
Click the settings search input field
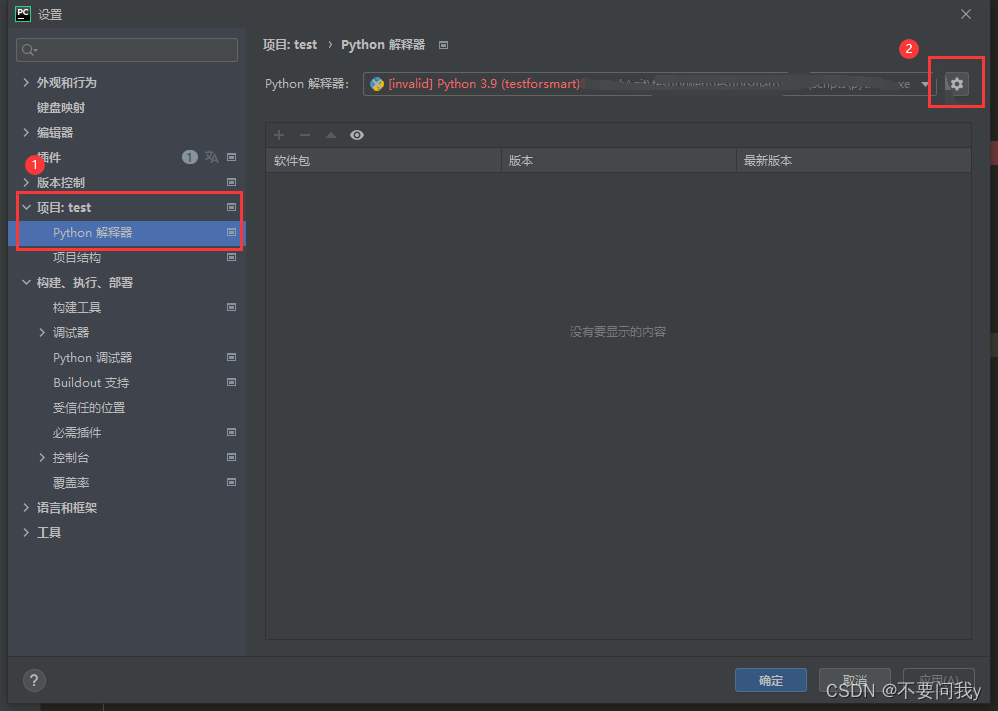(127, 50)
